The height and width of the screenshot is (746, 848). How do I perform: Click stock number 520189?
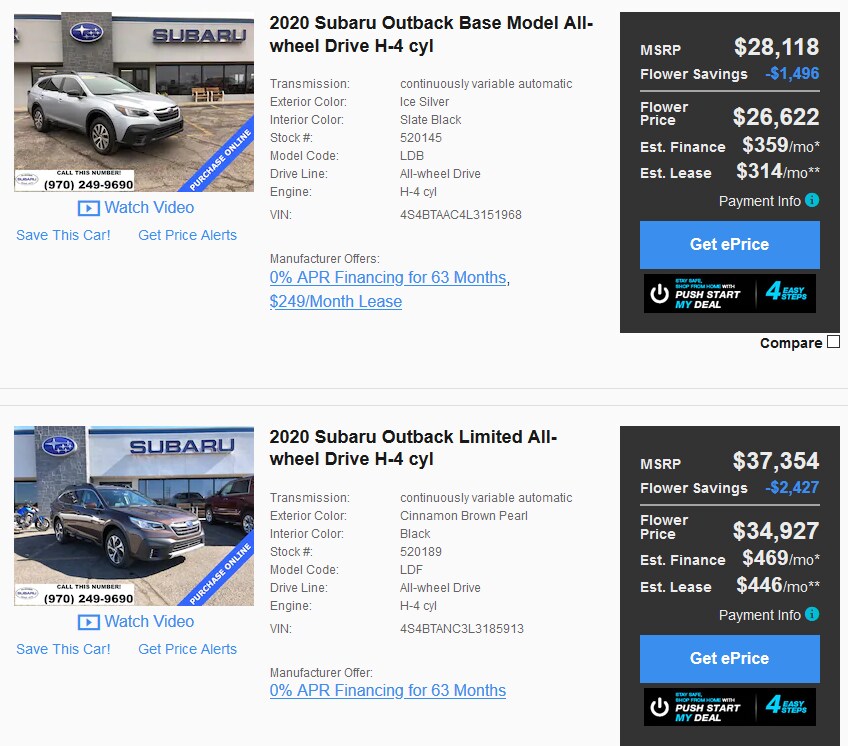coord(421,552)
